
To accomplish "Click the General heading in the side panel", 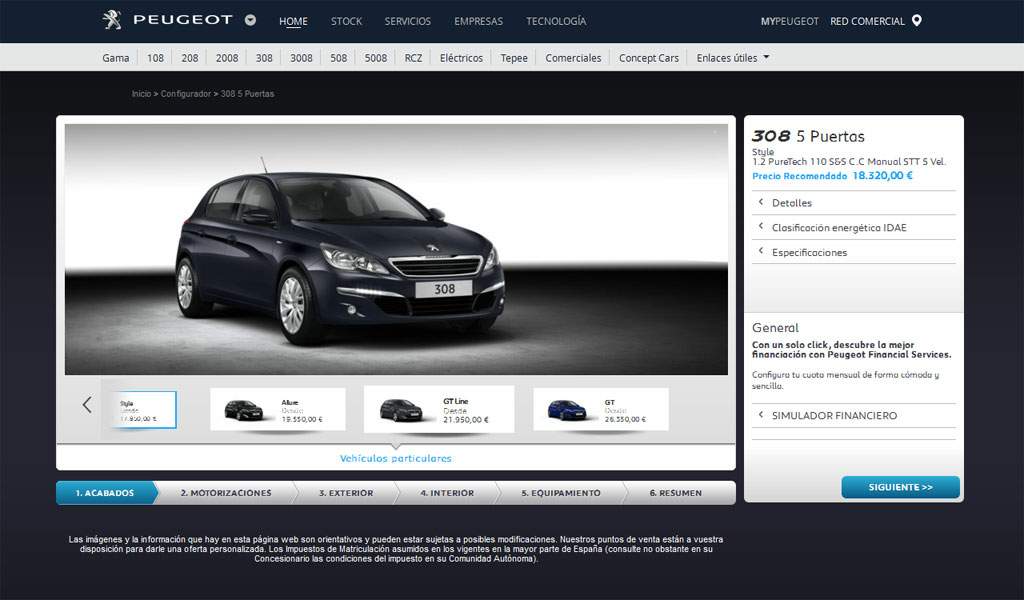I will point(775,328).
